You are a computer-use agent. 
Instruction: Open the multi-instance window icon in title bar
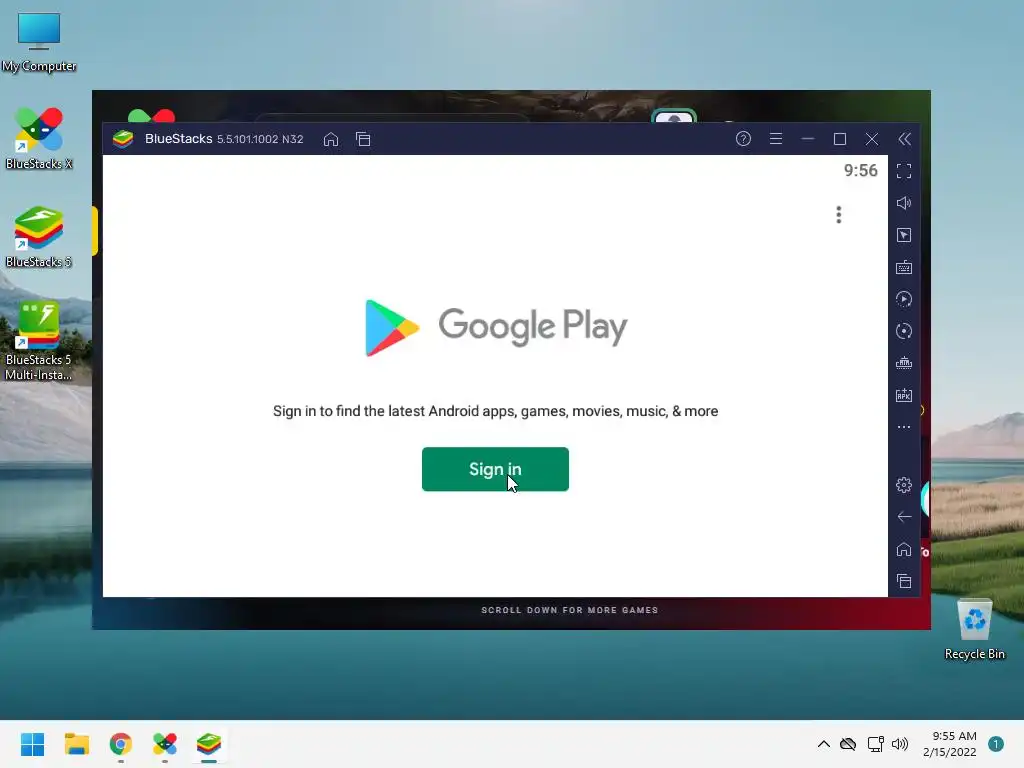tap(363, 139)
